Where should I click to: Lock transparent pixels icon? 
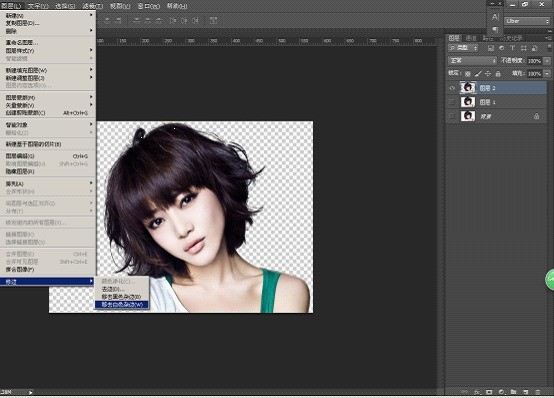pos(467,74)
